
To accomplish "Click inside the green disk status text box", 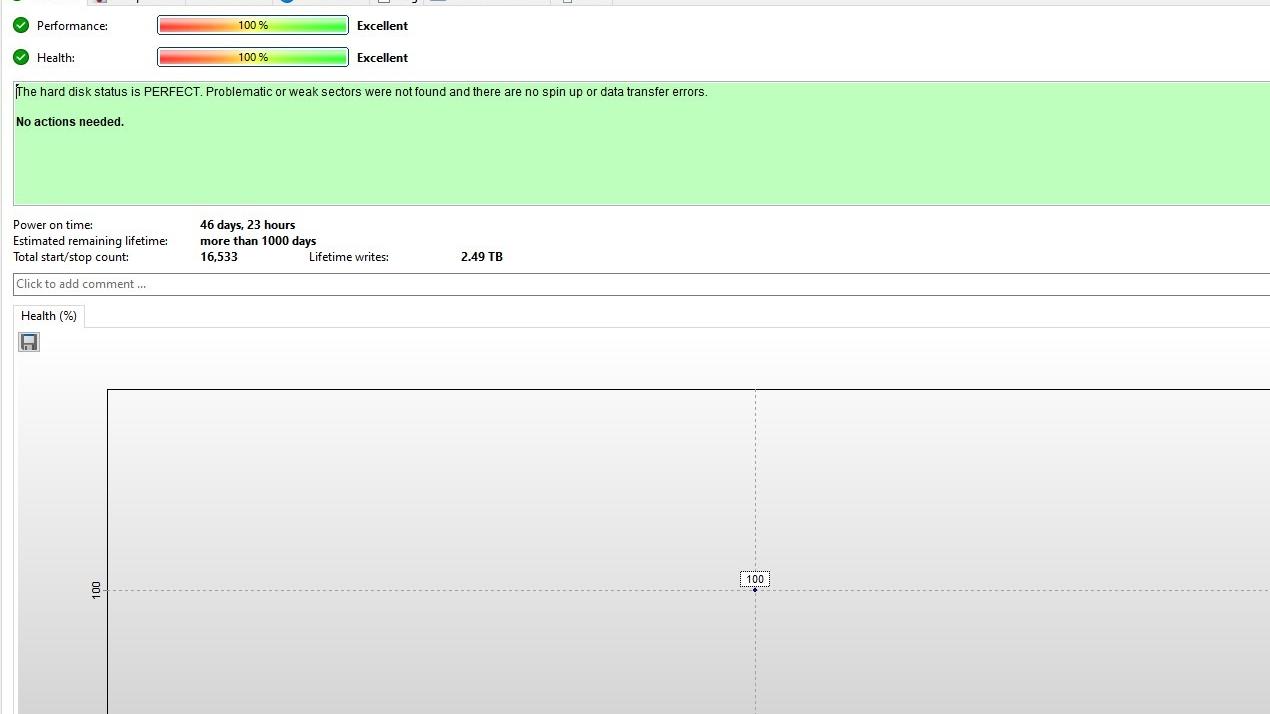I will coord(641,143).
